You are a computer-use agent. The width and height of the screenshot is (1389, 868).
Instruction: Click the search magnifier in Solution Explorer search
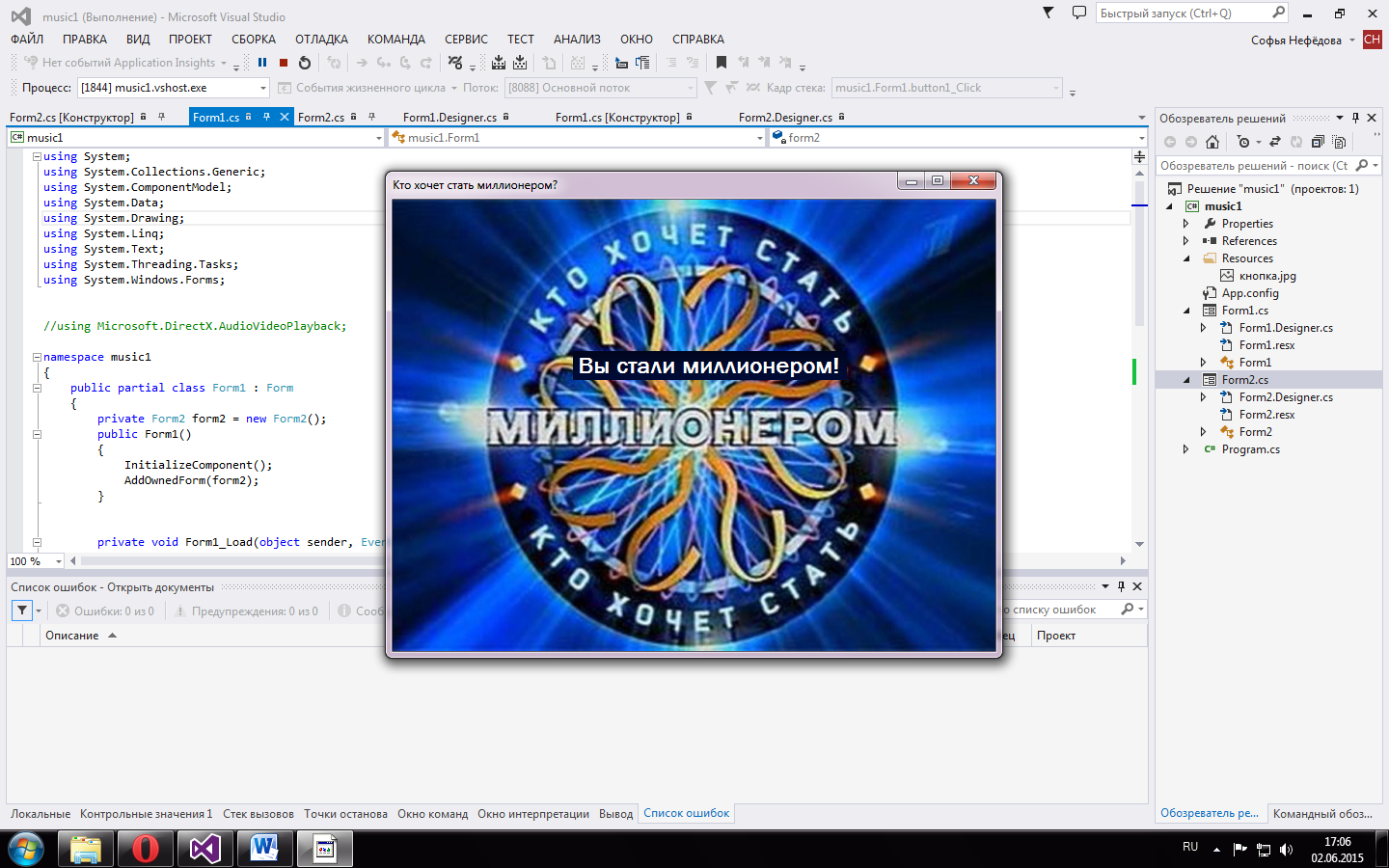click(x=1361, y=166)
